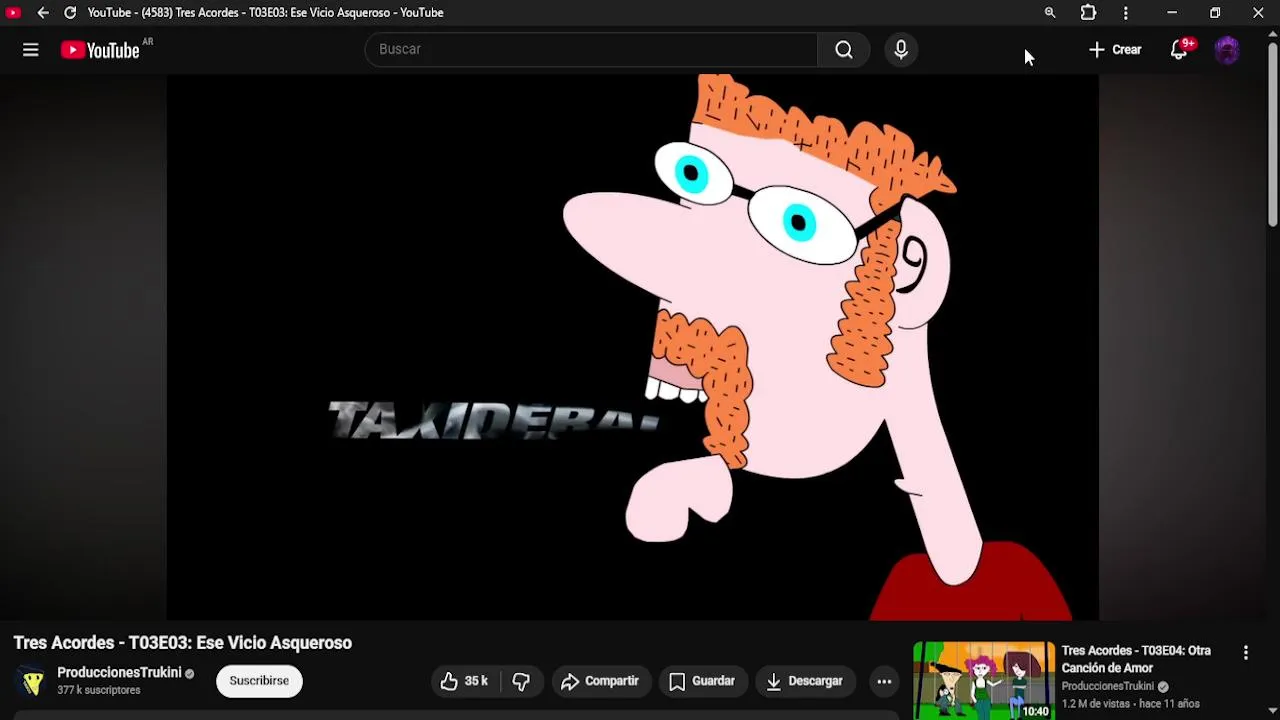Click the YouTube app icon in title bar
Screen dimensions: 1280x720
(x=13, y=13)
